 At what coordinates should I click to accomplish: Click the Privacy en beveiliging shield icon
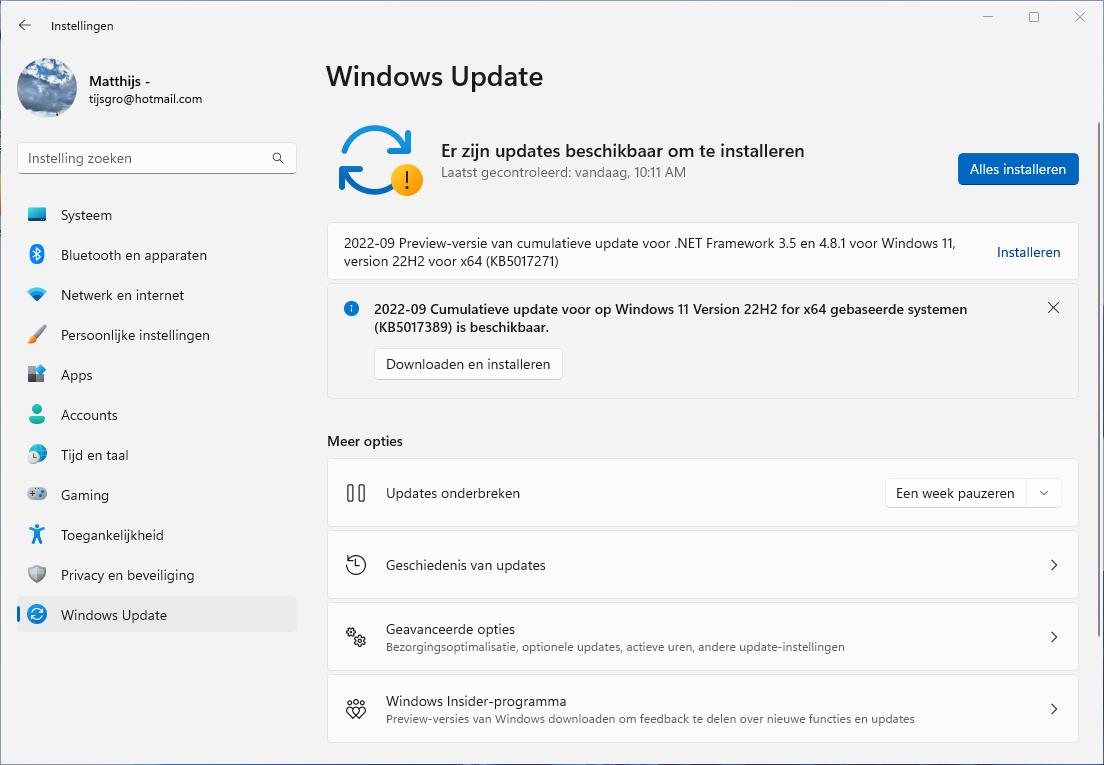(37, 575)
